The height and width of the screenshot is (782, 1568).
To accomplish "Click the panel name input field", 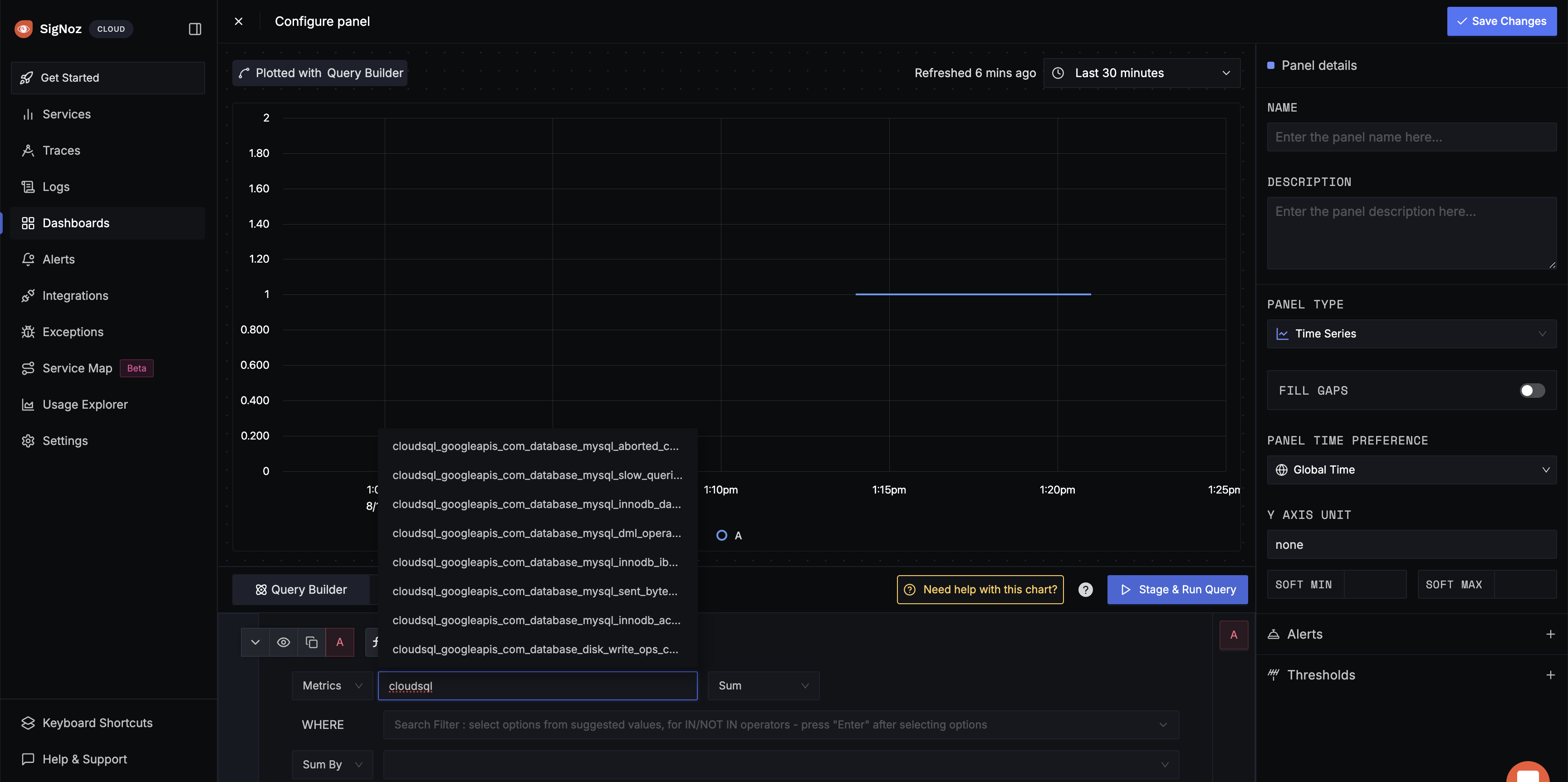I will point(1411,137).
